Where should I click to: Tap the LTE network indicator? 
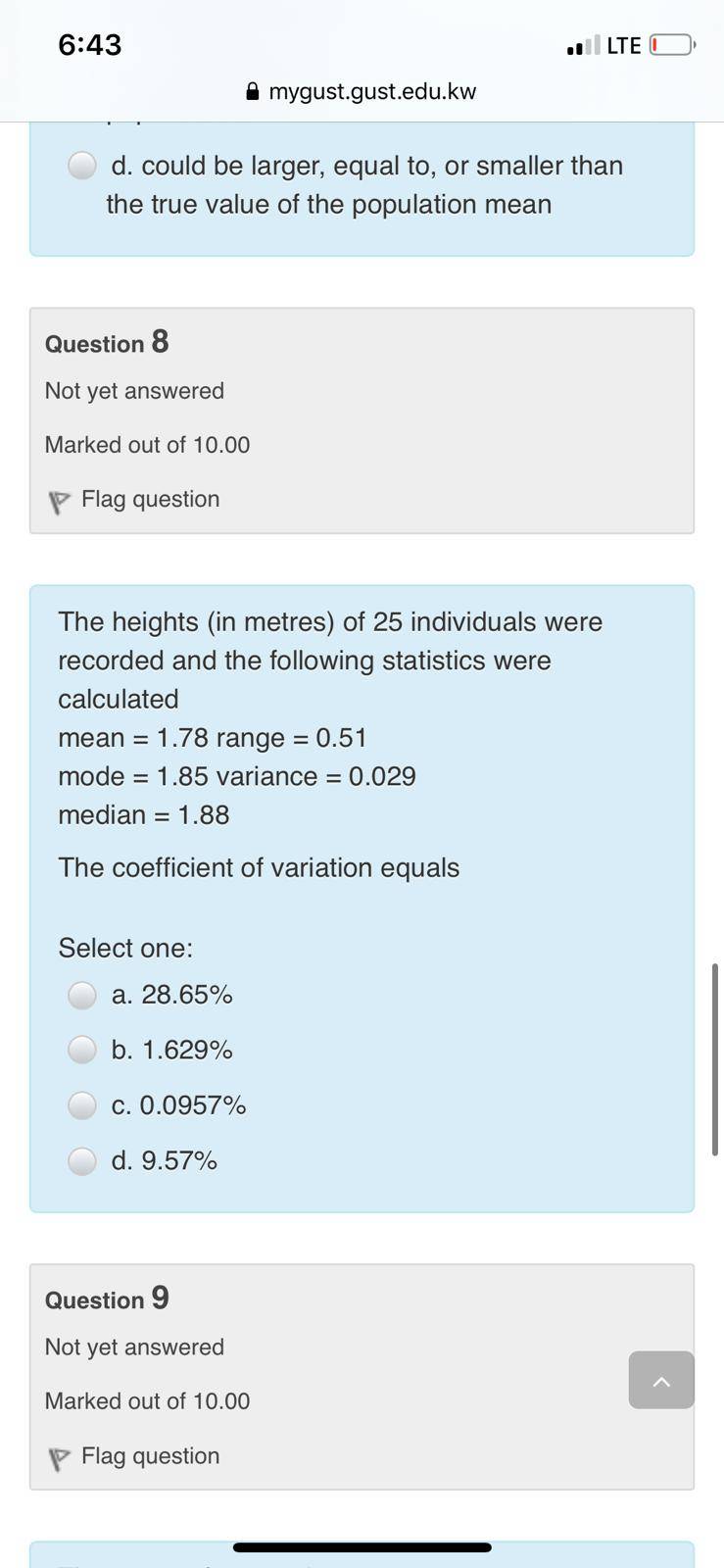[x=624, y=45]
